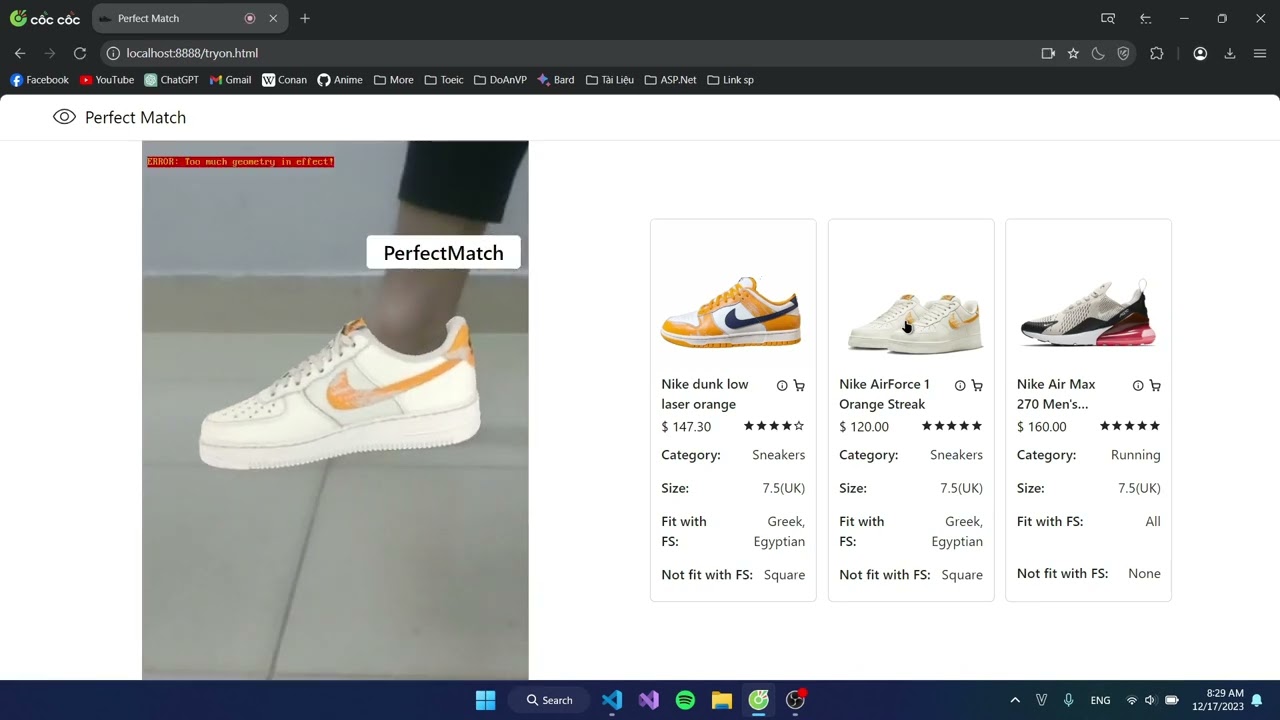Bookmark this page with the star icon
The width and height of the screenshot is (1280, 720).
tap(1073, 53)
